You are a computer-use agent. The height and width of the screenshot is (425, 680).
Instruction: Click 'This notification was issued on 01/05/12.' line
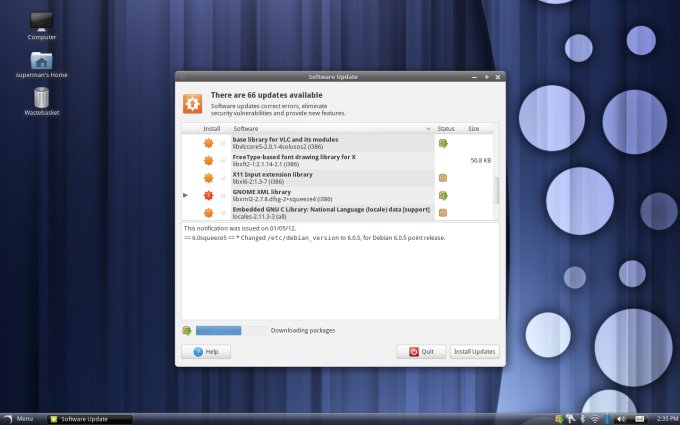(240, 228)
